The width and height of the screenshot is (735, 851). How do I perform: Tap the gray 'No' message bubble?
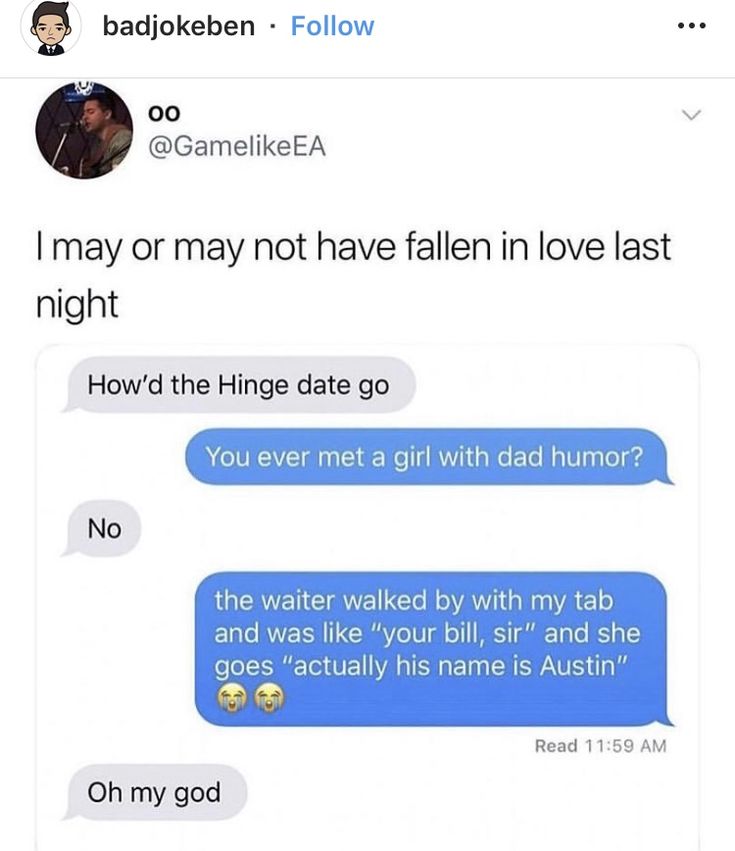pyautogui.click(x=102, y=528)
